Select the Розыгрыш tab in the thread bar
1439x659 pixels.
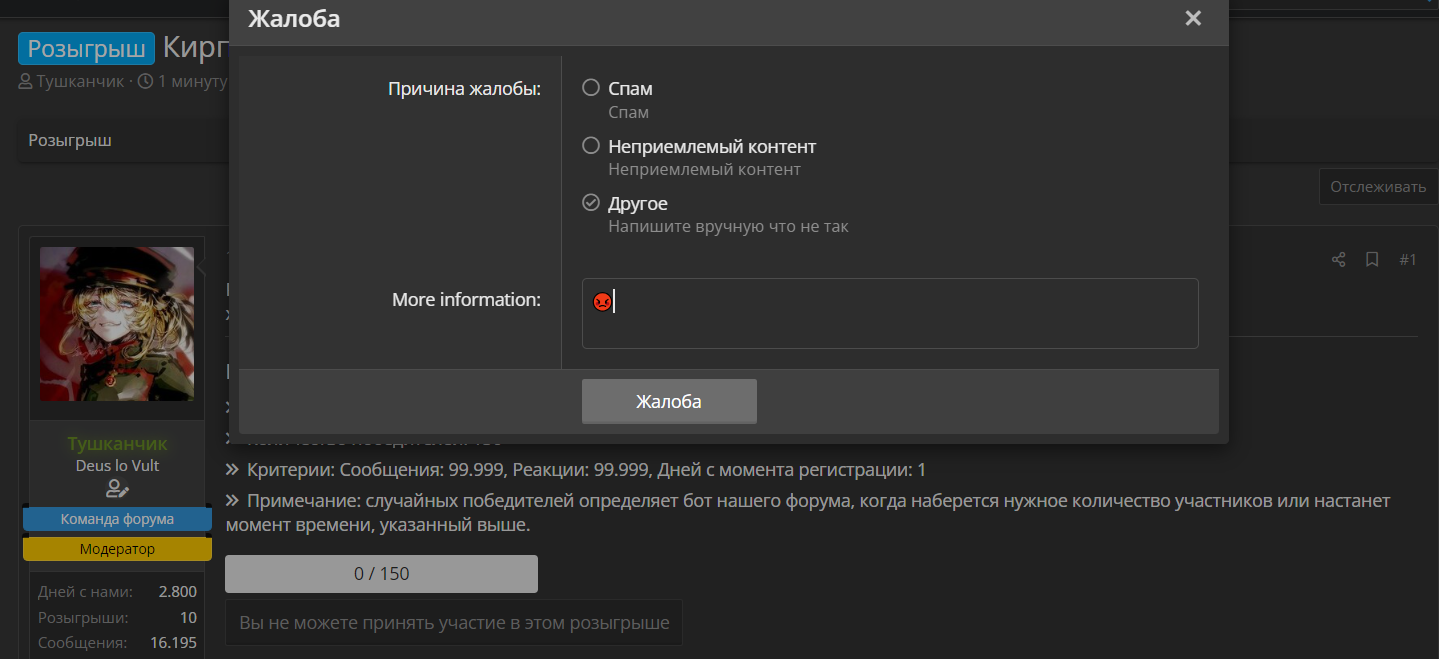pyautogui.click(x=70, y=140)
